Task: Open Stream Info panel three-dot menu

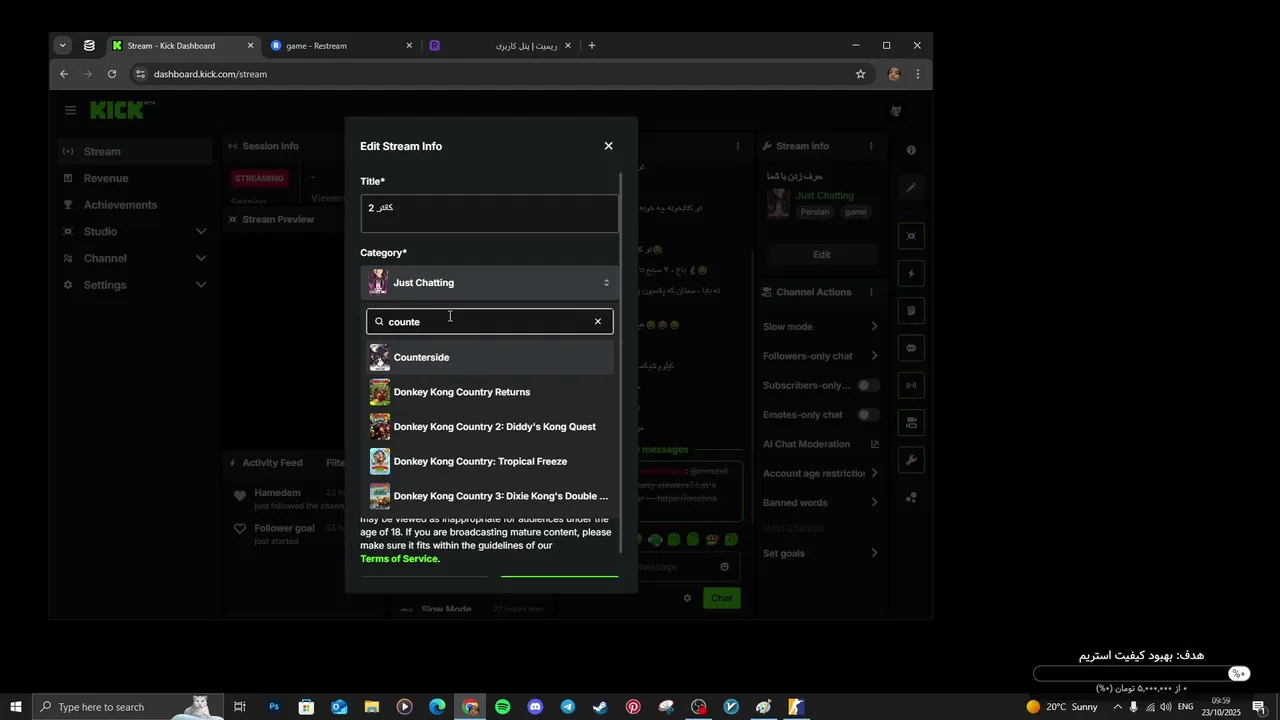Action: tap(871, 146)
